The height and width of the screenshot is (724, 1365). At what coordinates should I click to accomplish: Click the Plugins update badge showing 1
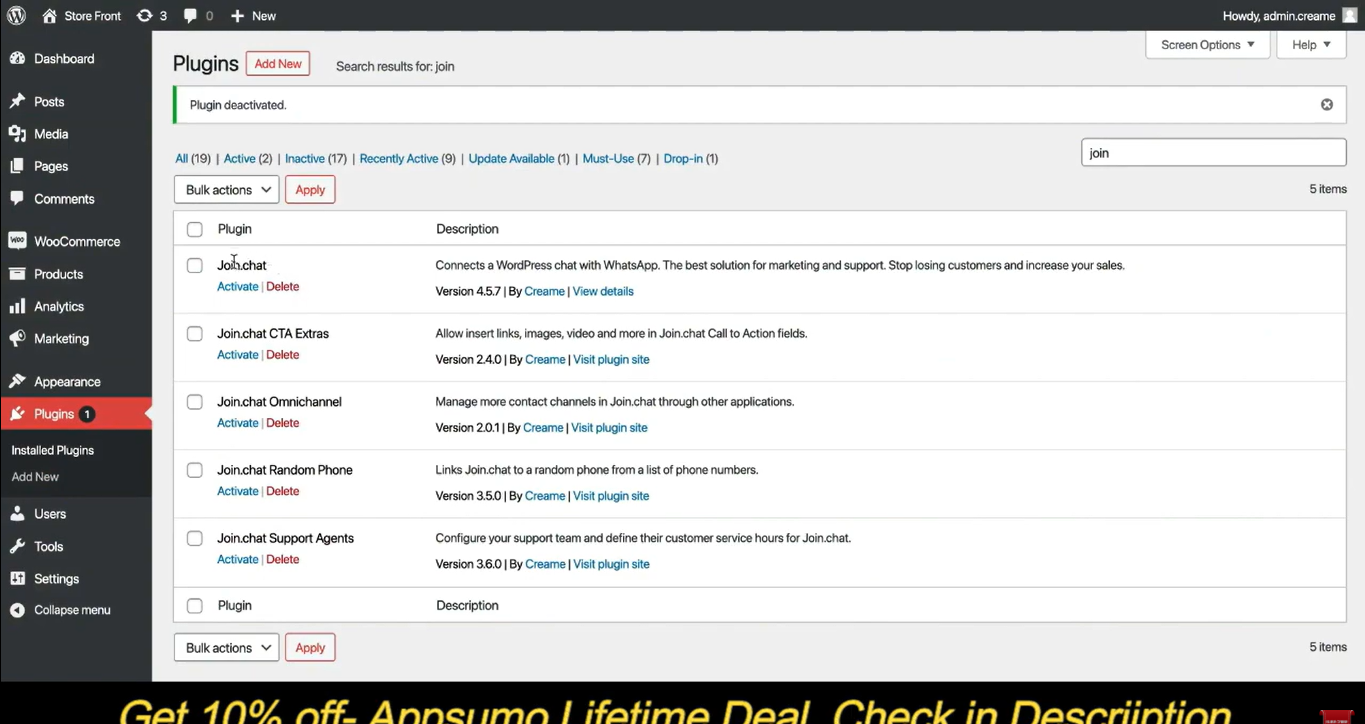point(87,414)
